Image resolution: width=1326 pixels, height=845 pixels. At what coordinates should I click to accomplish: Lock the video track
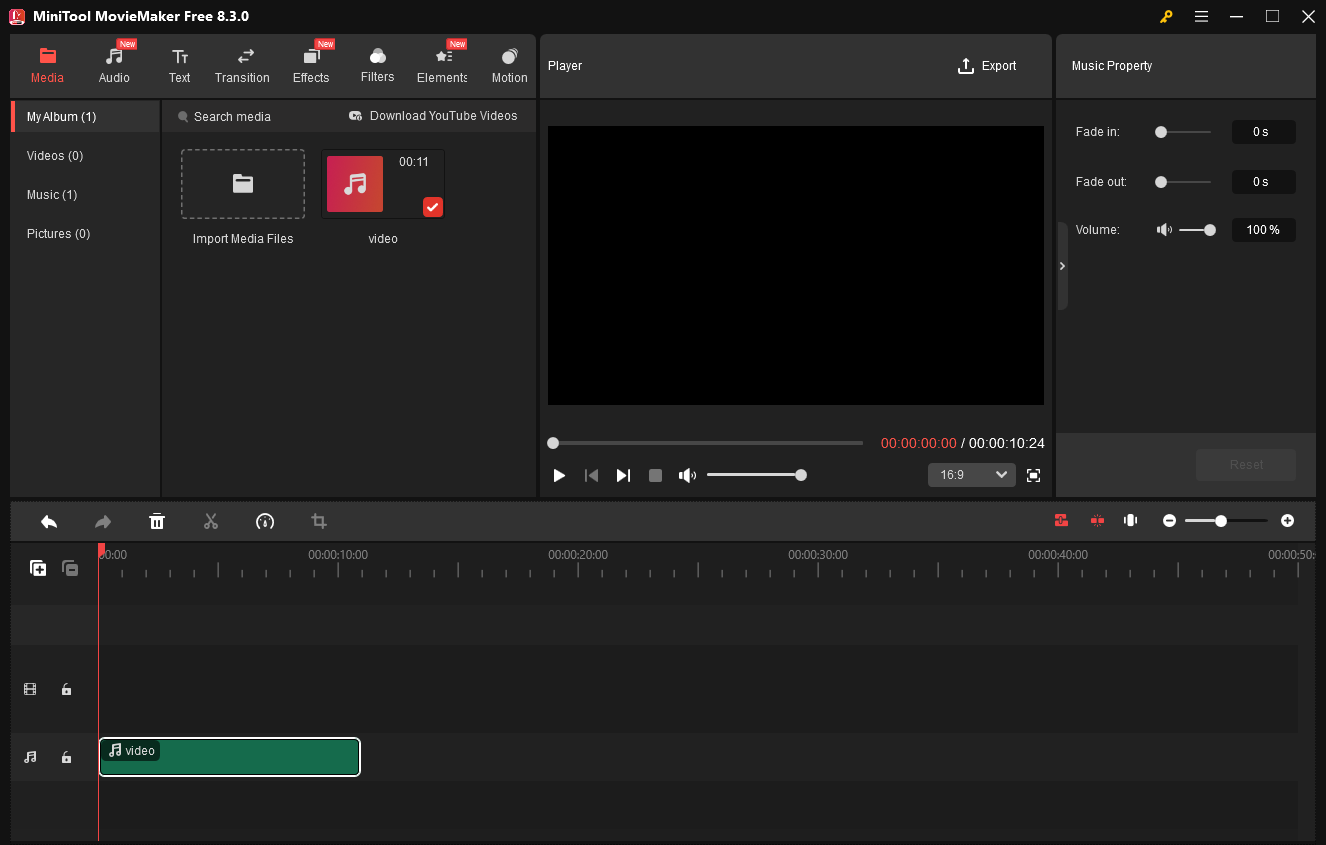(66, 689)
